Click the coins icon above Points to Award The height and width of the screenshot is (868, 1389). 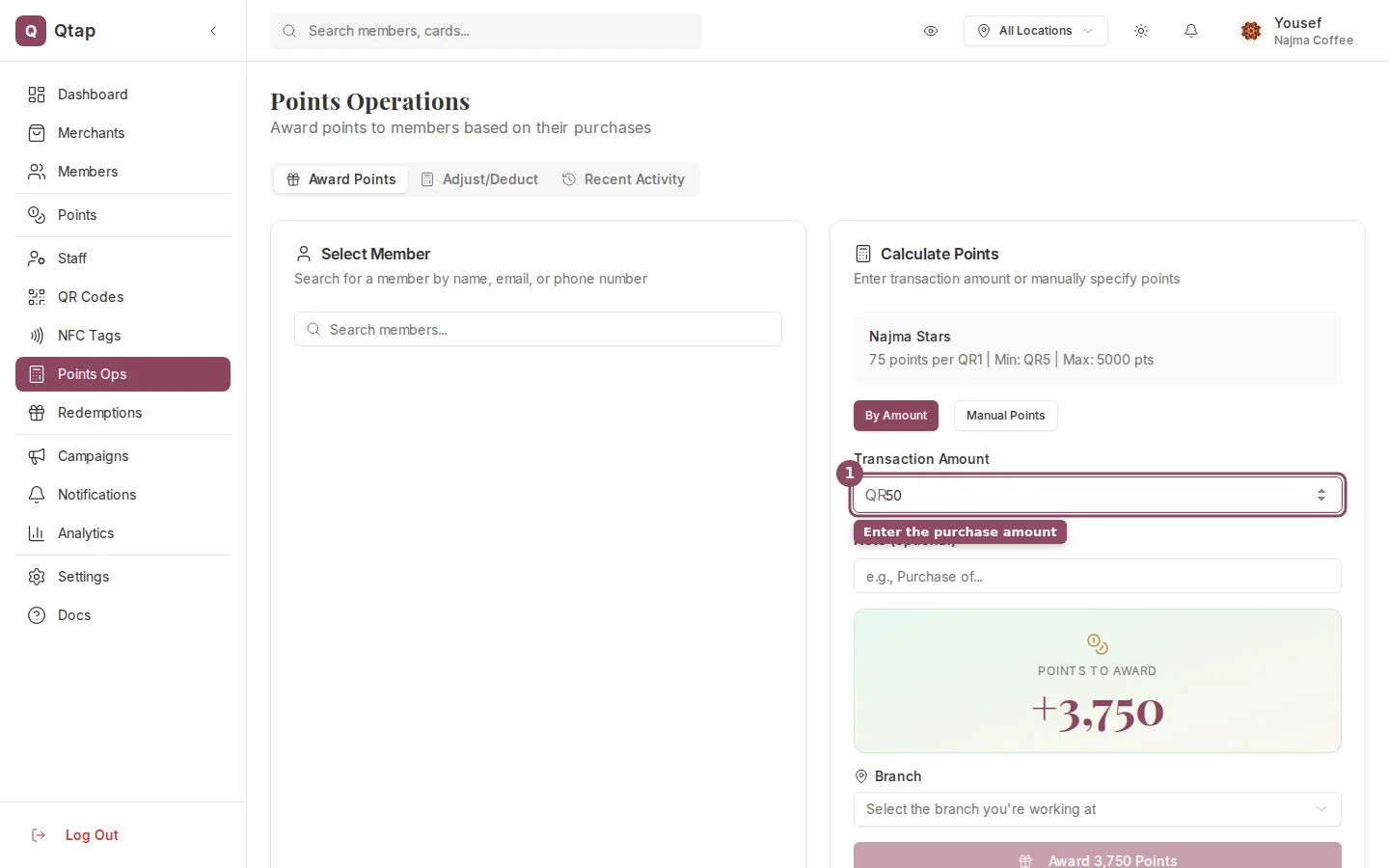[1098, 643]
